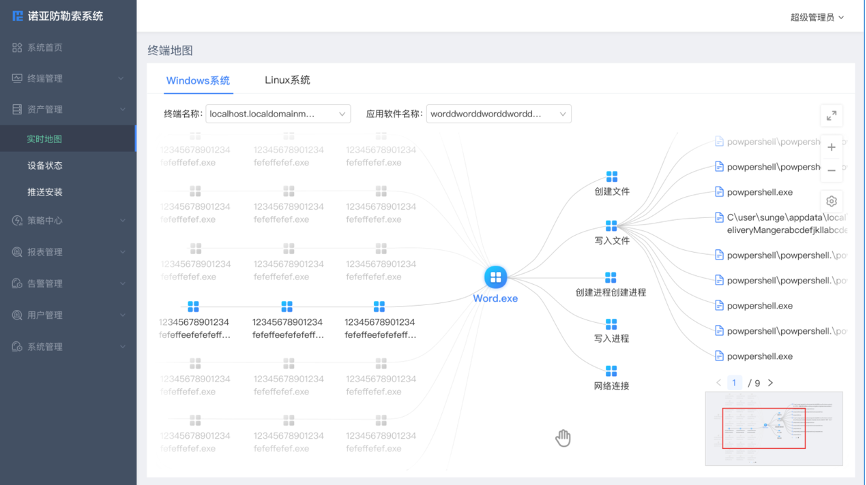Select the 创建文件 node icon
The height and width of the screenshot is (485, 866).
(611, 177)
